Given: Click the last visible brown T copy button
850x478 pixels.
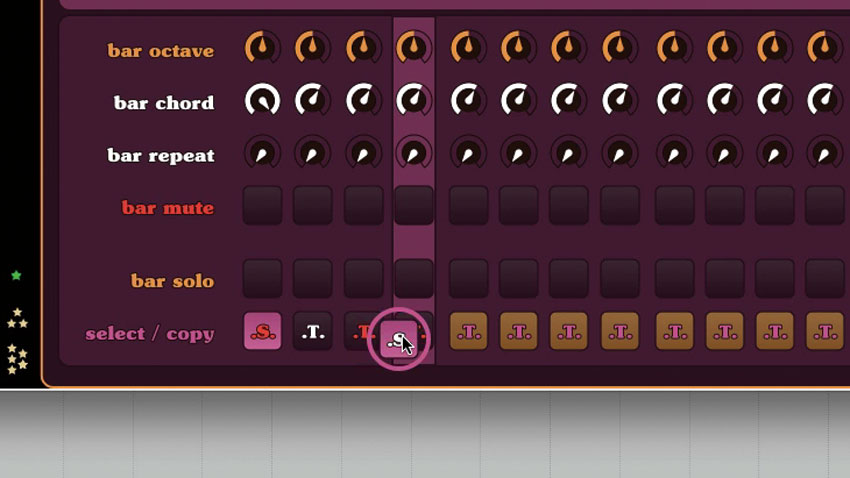Looking at the screenshot, I should [825, 331].
